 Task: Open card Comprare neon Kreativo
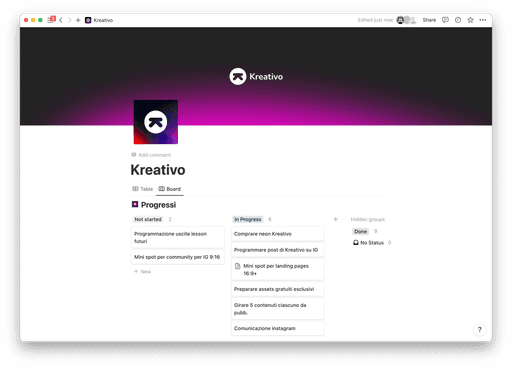tap(278, 234)
